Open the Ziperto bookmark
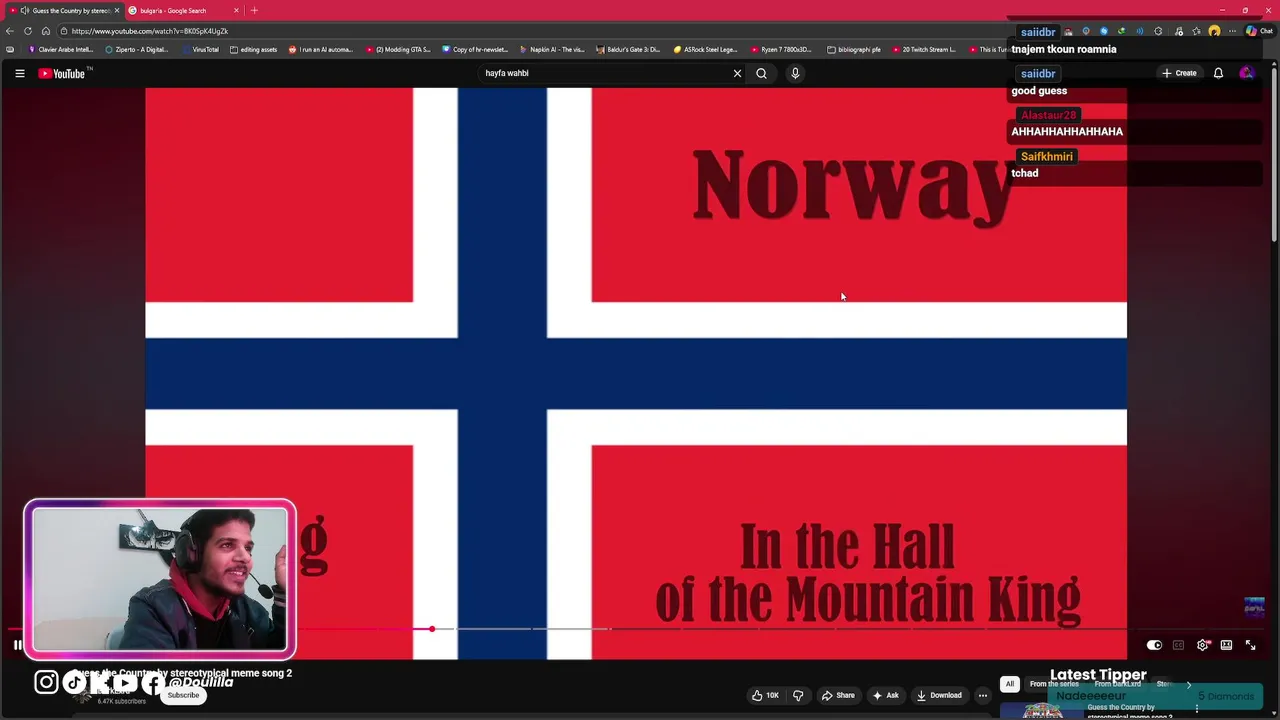The width and height of the screenshot is (1280, 720). pyautogui.click(x=136, y=49)
